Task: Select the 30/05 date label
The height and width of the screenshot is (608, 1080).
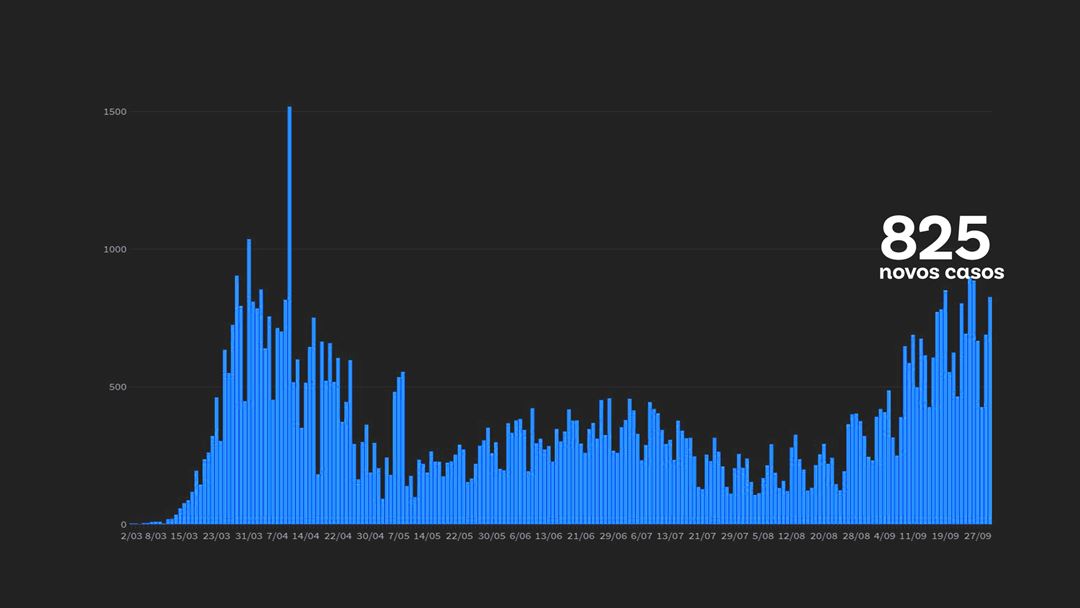Action: pyautogui.click(x=492, y=536)
